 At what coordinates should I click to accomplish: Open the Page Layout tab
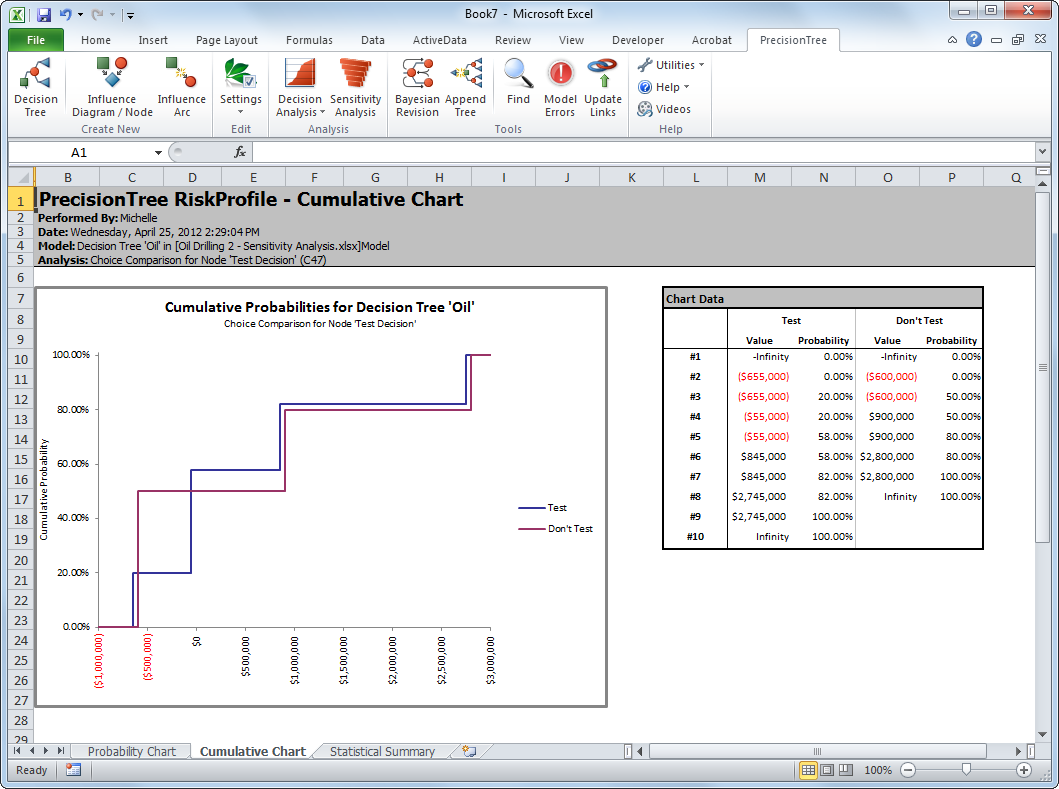[x=227, y=40]
